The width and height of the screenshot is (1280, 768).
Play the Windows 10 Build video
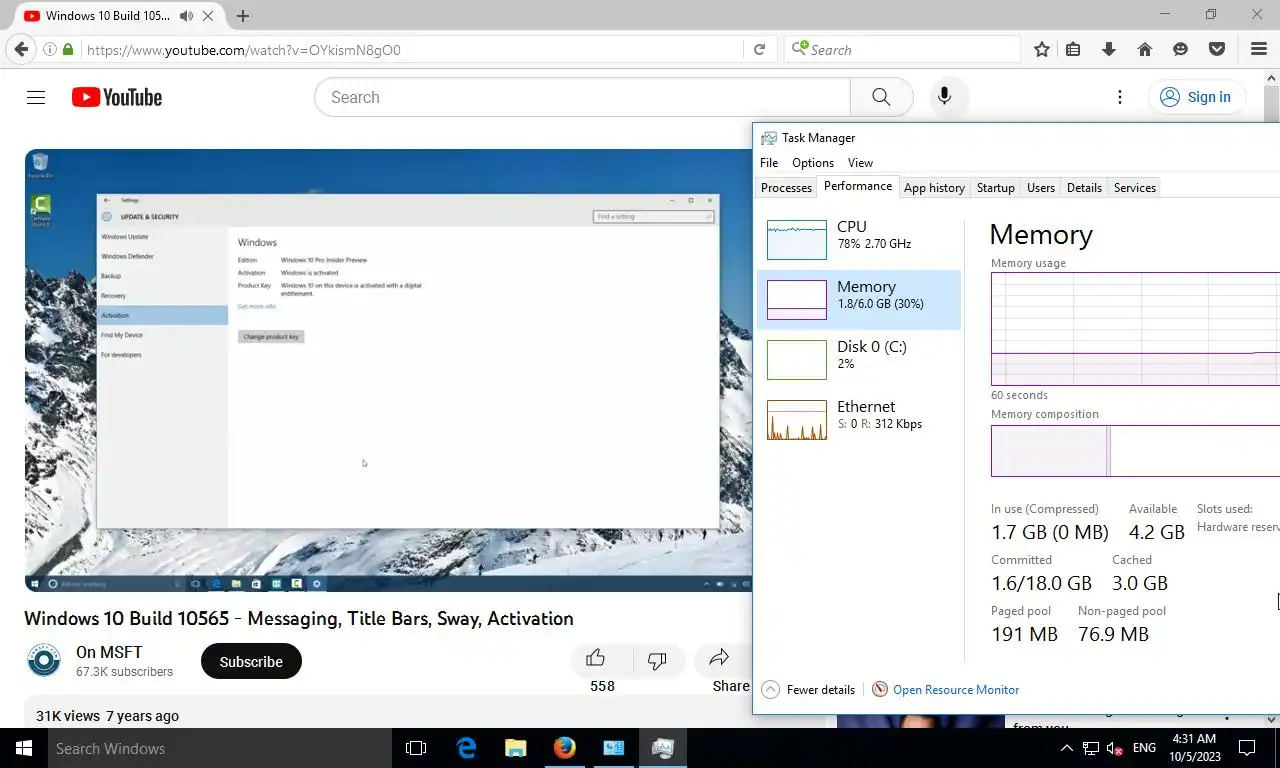tap(388, 370)
